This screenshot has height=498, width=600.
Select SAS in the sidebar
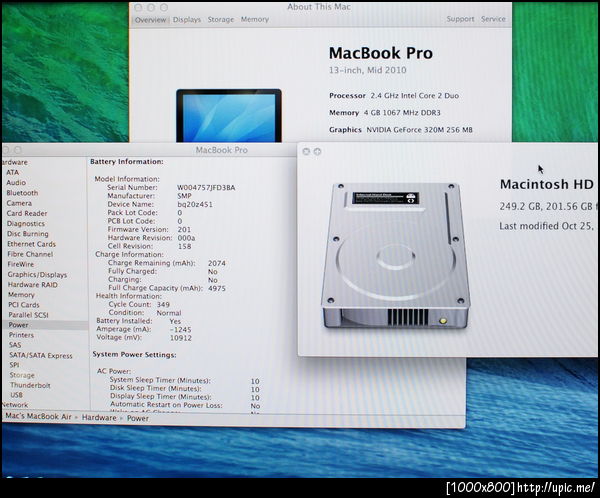(15, 345)
